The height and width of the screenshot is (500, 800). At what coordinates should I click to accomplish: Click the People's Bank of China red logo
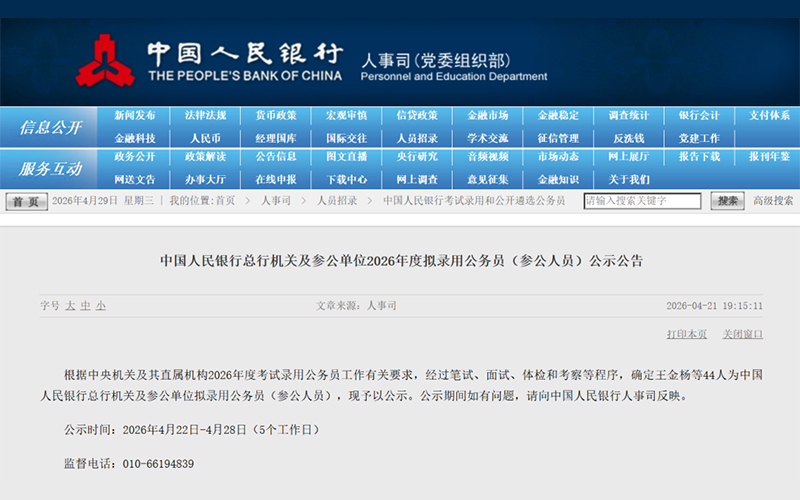pyautogui.click(x=105, y=61)
